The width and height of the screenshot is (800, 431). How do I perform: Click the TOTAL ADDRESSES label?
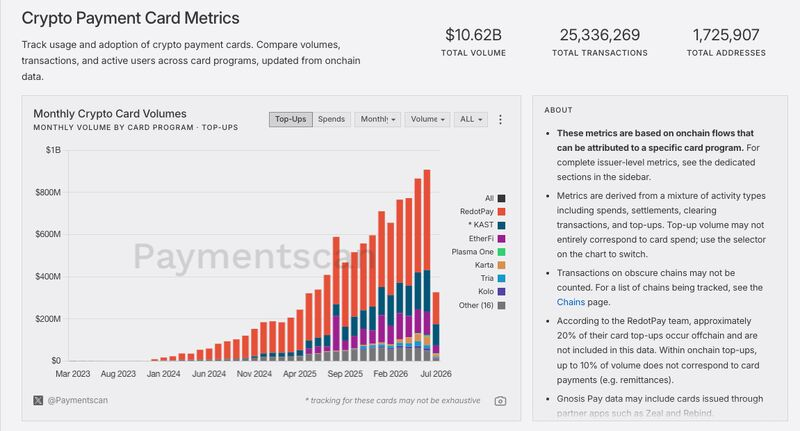pyautogui.click(x=726, y=53)
